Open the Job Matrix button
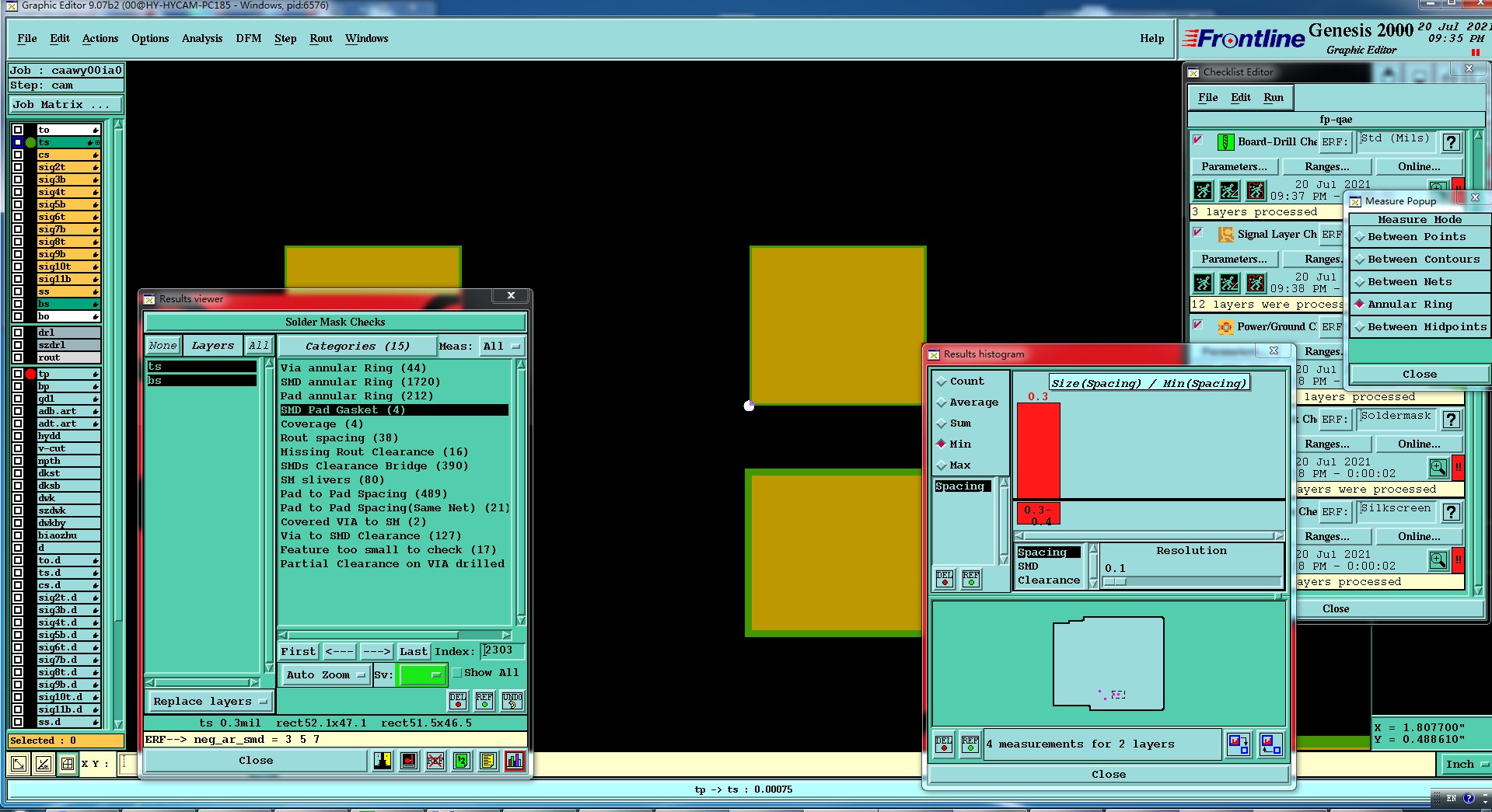 pos(66,105)
